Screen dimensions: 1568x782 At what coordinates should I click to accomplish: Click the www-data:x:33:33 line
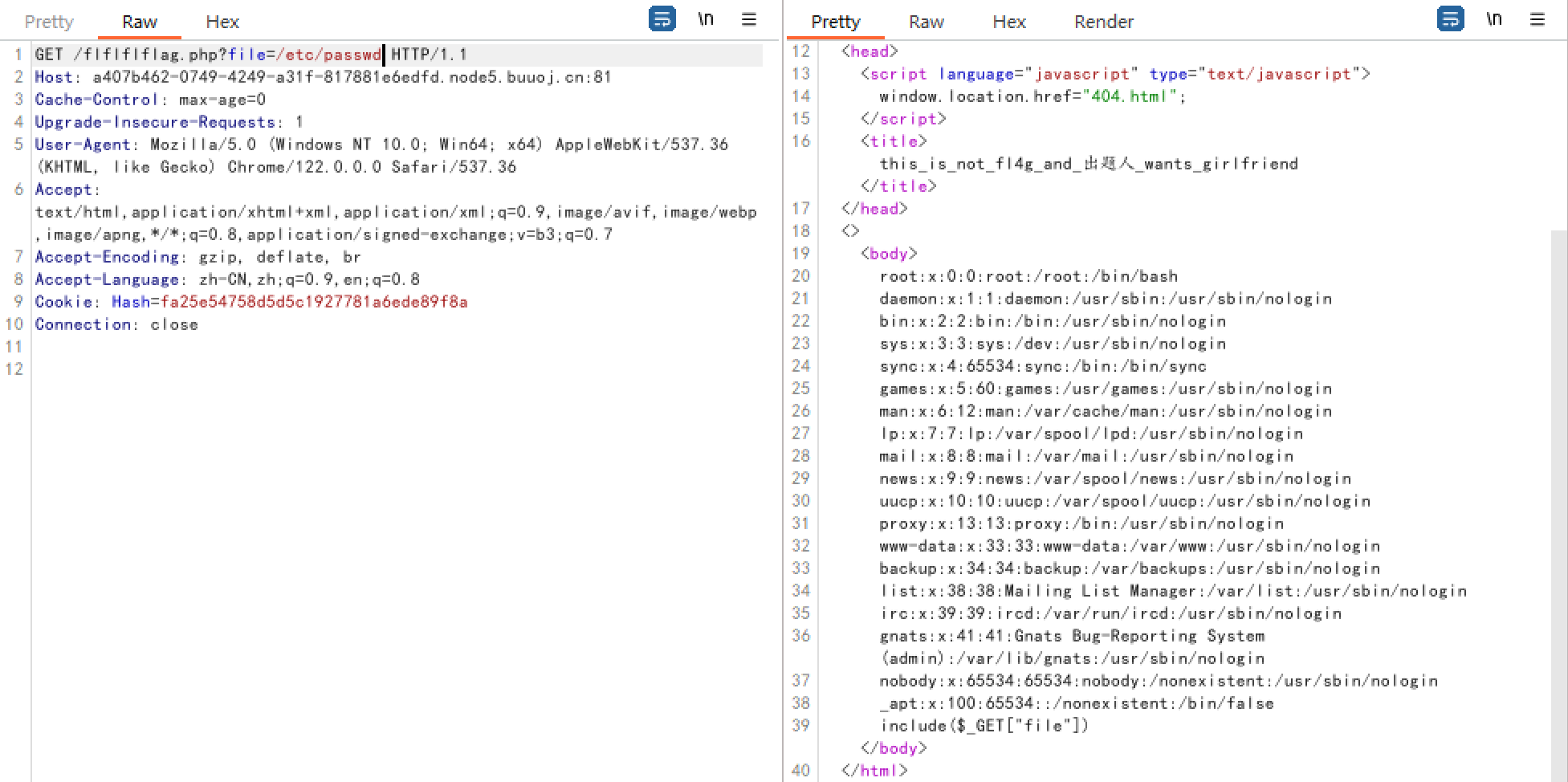pos(1130,546)
